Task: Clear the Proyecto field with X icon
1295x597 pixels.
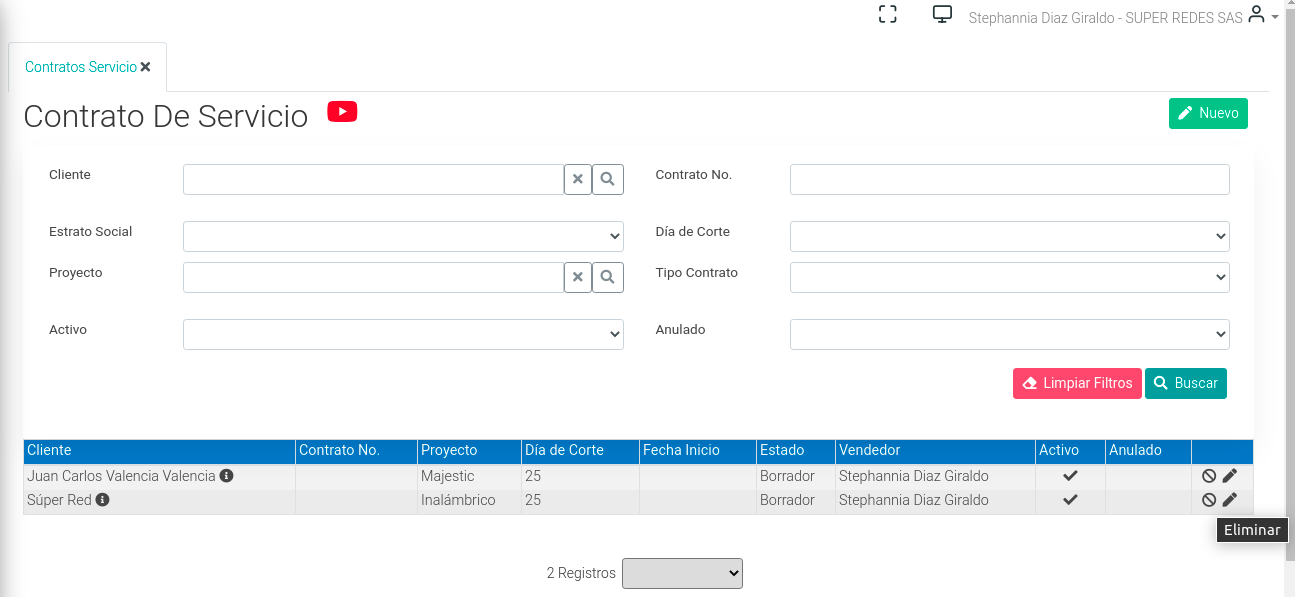Action: point(578,277)
